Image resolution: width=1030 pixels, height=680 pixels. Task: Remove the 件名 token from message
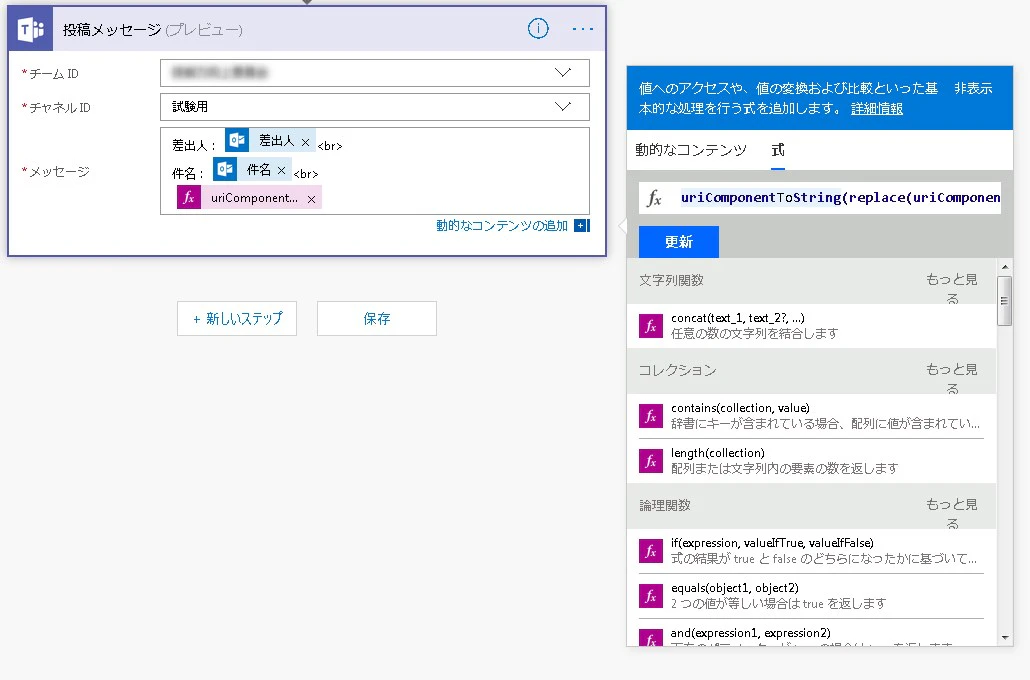281,170
